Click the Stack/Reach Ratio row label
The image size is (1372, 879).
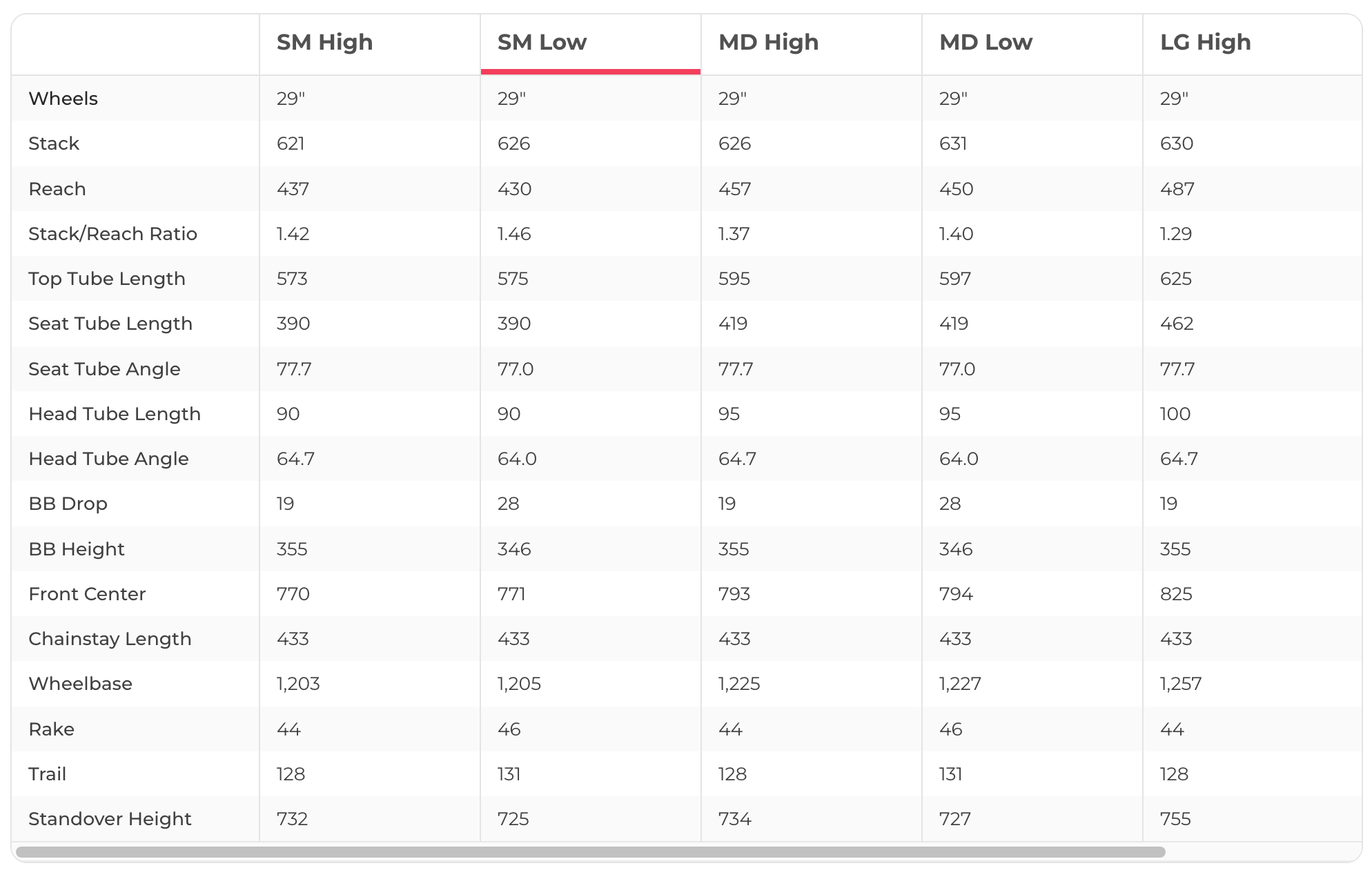click(x=112, y=234)
